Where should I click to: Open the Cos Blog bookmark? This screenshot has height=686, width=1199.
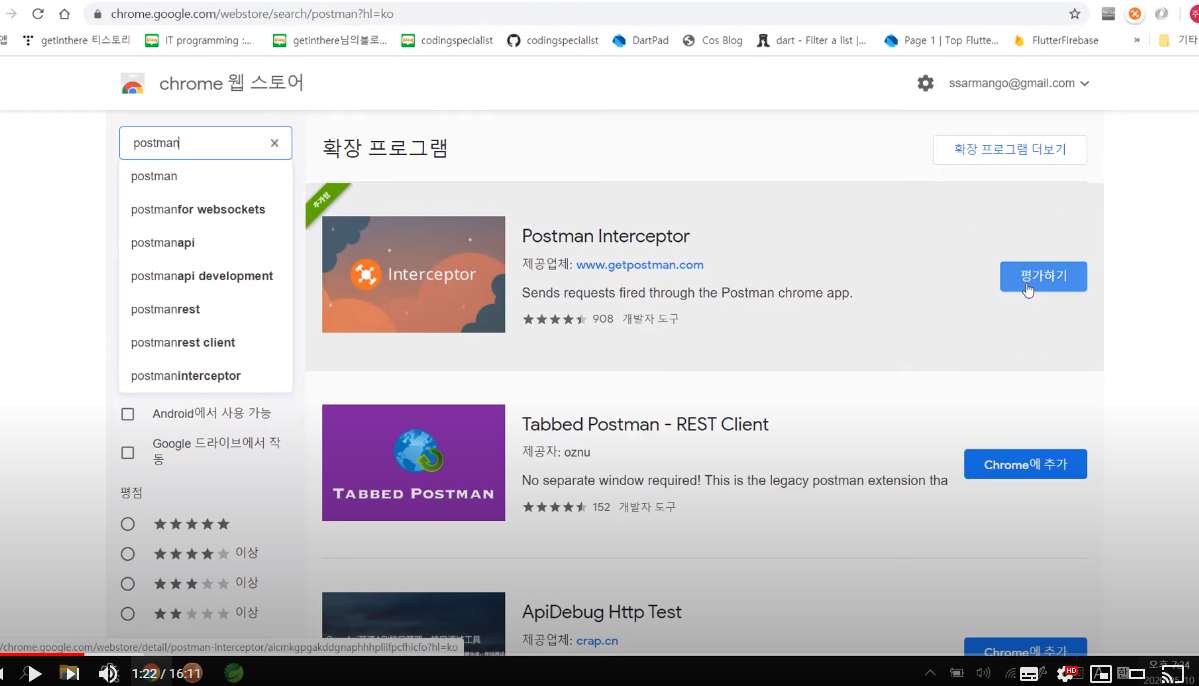(713, 41)
